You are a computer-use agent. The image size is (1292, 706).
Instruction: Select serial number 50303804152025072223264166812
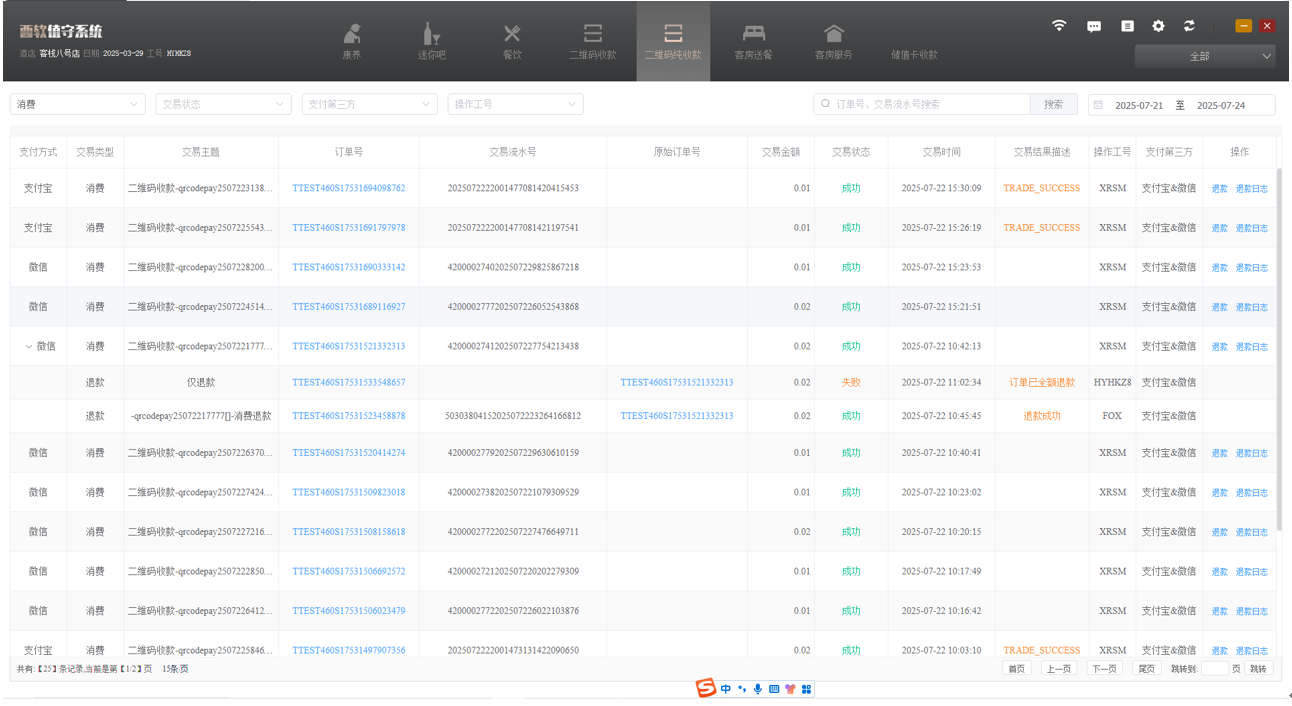point(513,416)
